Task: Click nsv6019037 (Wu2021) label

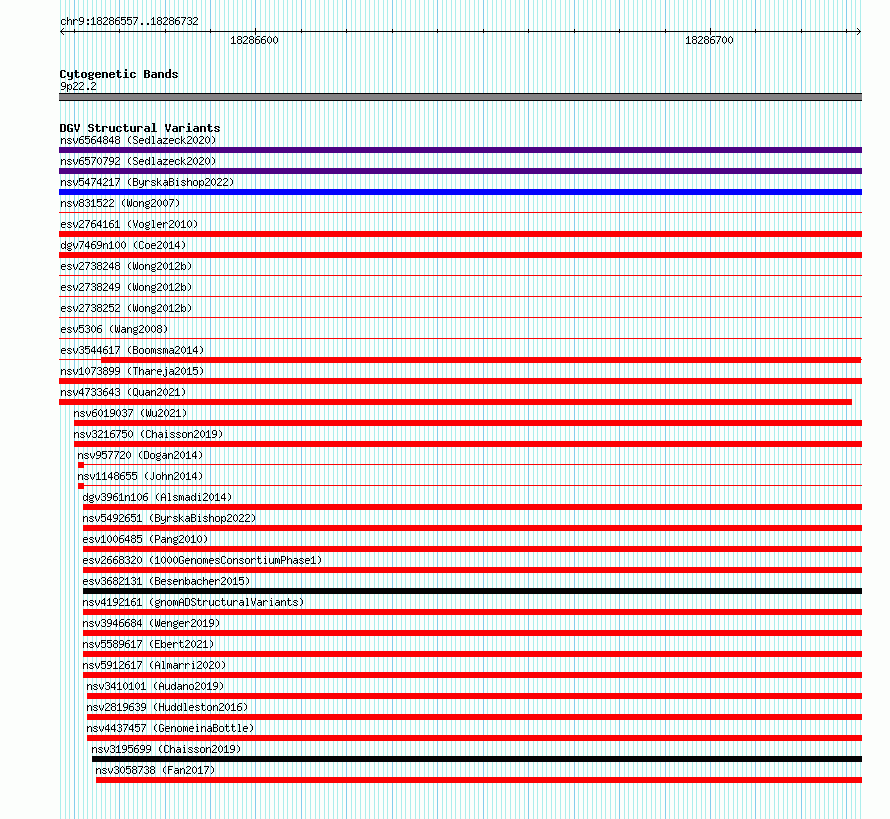Action: click(x=130, y=413)
